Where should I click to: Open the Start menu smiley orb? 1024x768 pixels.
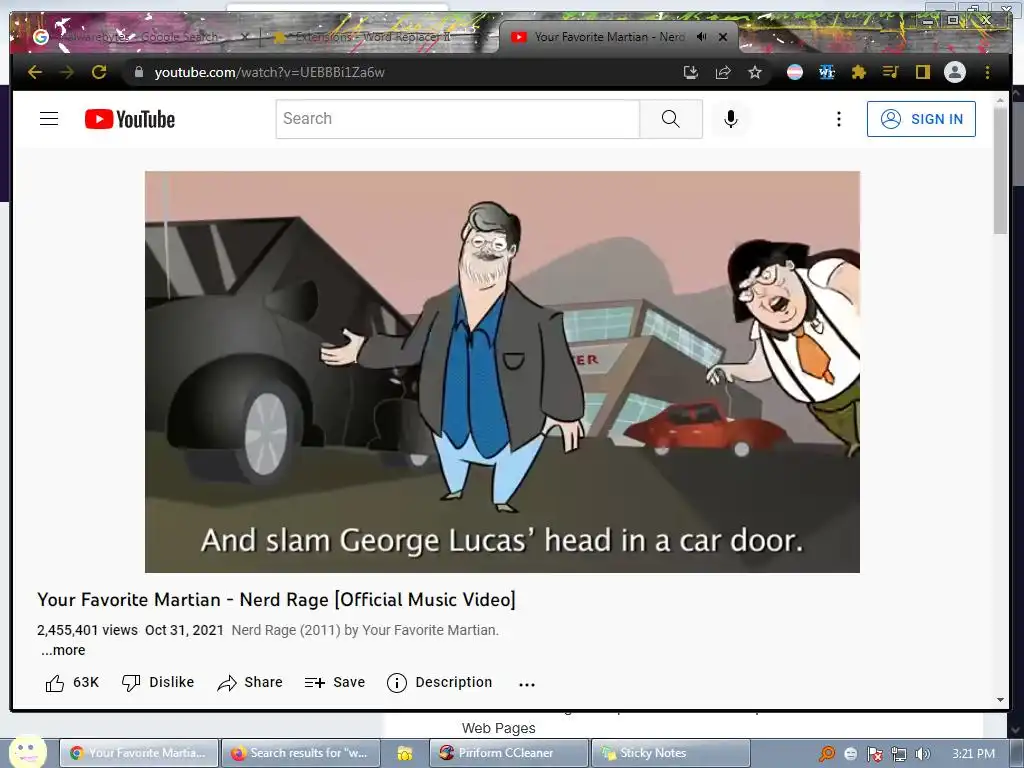point(27,753)
